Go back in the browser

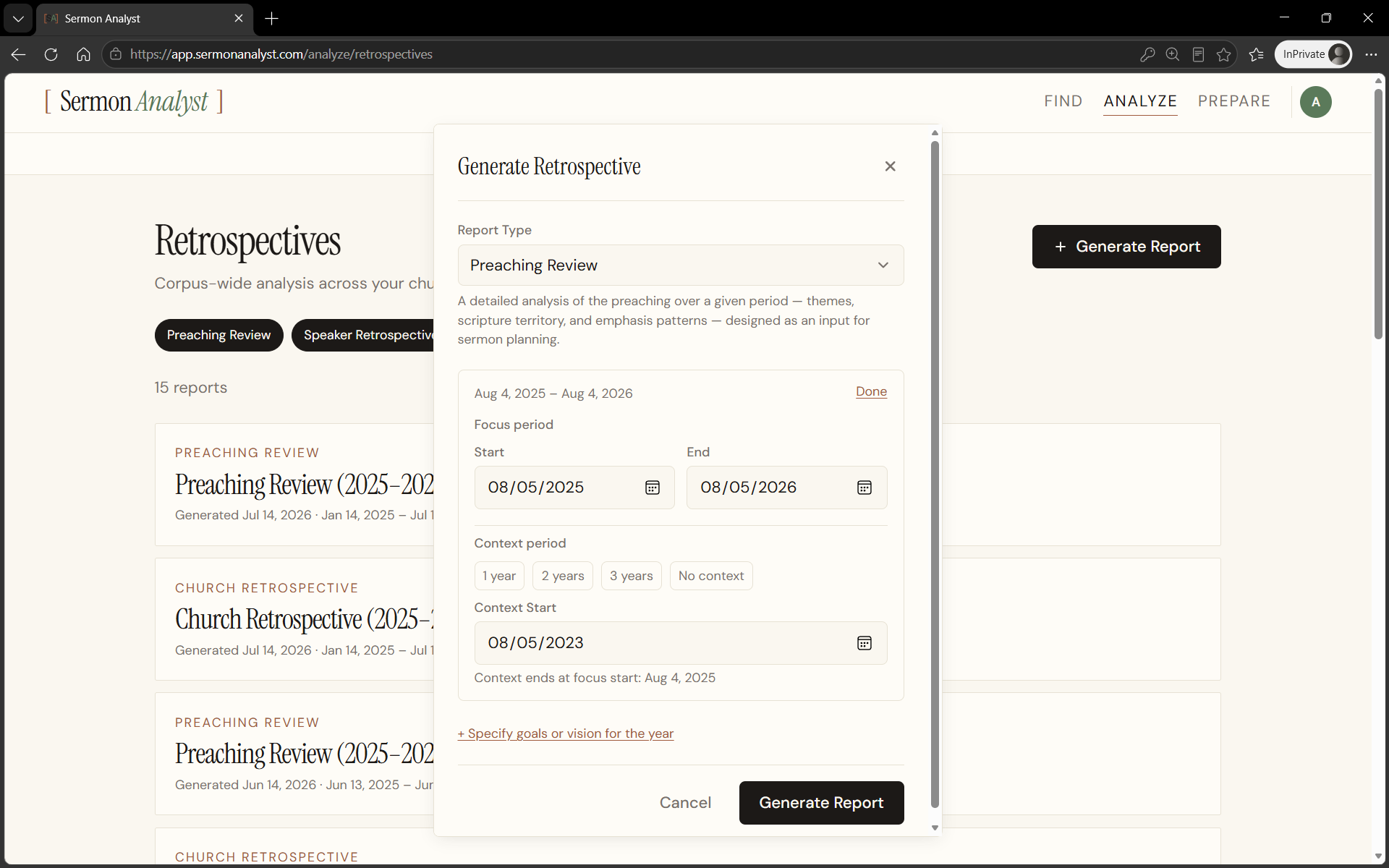pyautogui.click(x=19, y=54)
